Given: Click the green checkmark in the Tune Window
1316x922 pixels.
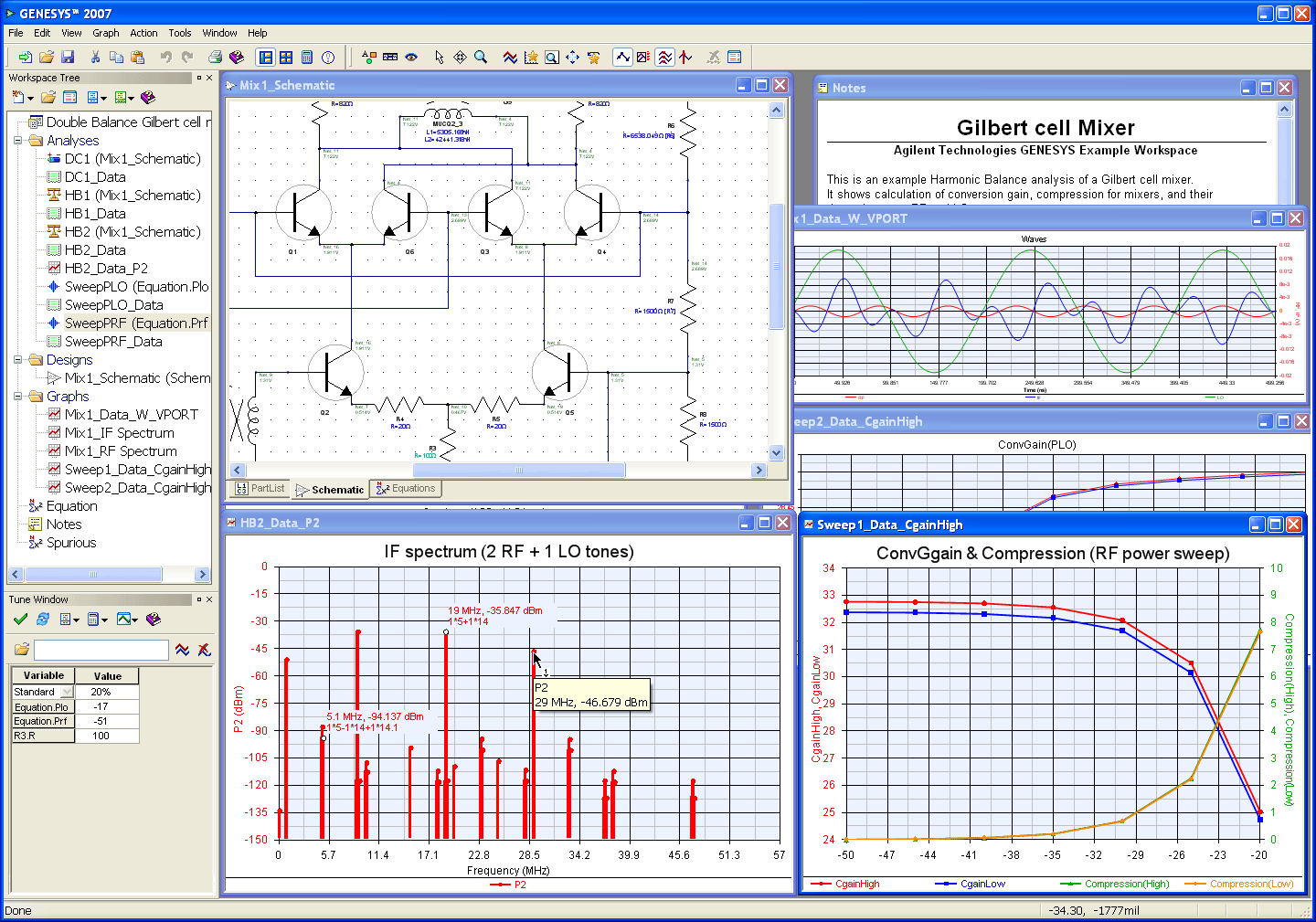Looking at the screenshot, I should (21, 619).
